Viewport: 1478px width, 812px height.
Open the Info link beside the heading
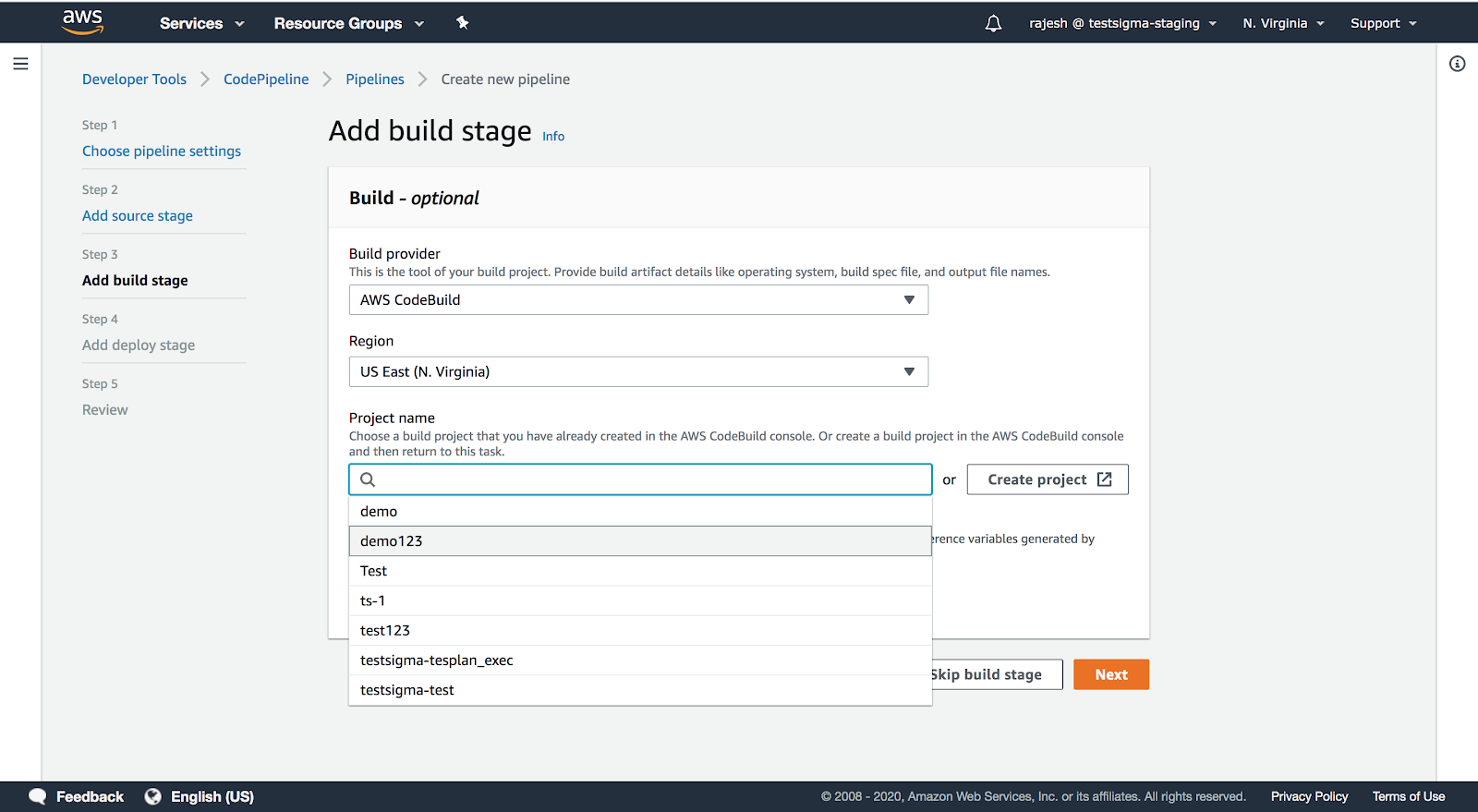coord(553,137)
